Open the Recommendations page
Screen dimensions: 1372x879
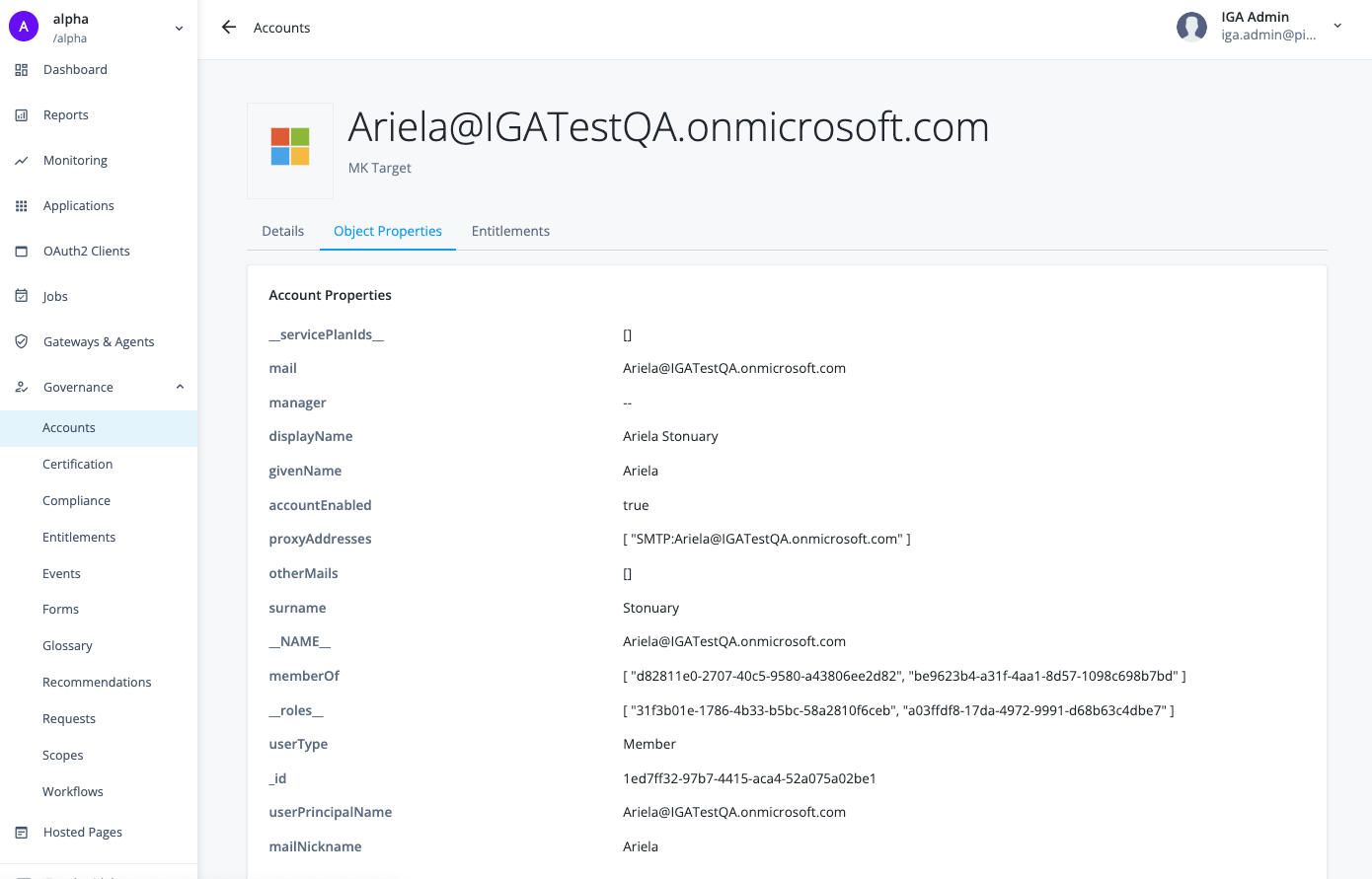[97, 682]
